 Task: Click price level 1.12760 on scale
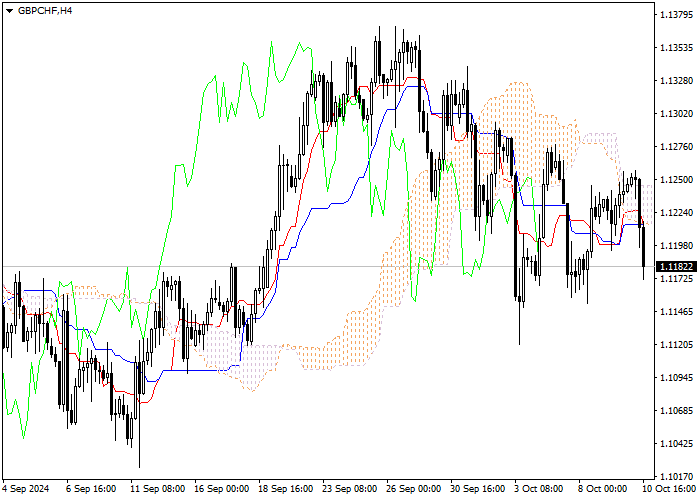click(676, 146)
